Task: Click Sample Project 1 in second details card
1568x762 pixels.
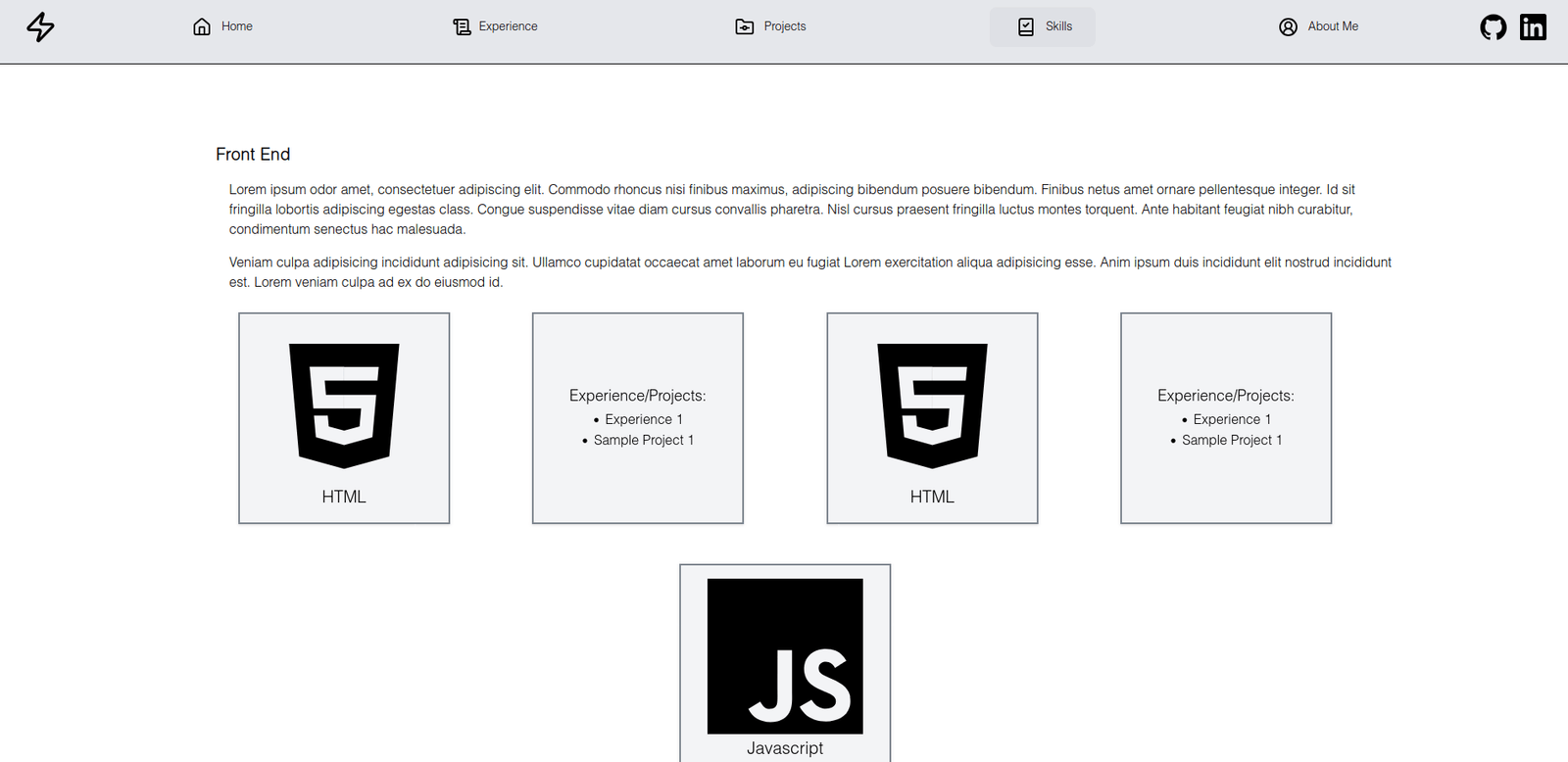Action: point(1232,440)
